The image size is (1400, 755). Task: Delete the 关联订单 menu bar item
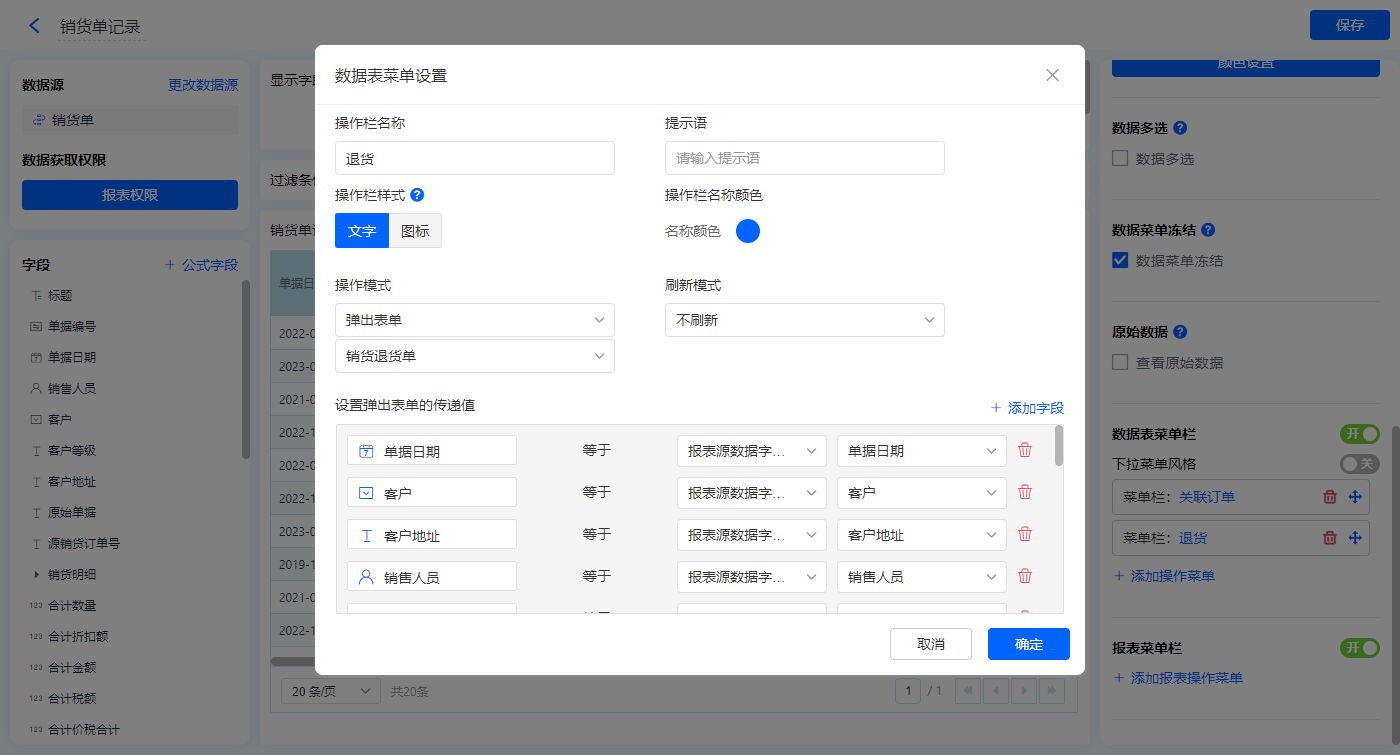click(1329, 497)
